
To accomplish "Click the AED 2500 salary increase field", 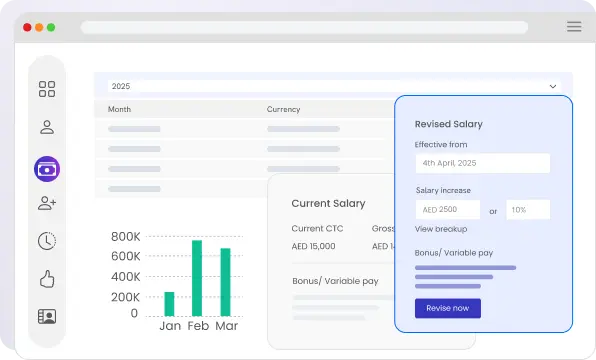I will tap(448, 209).
